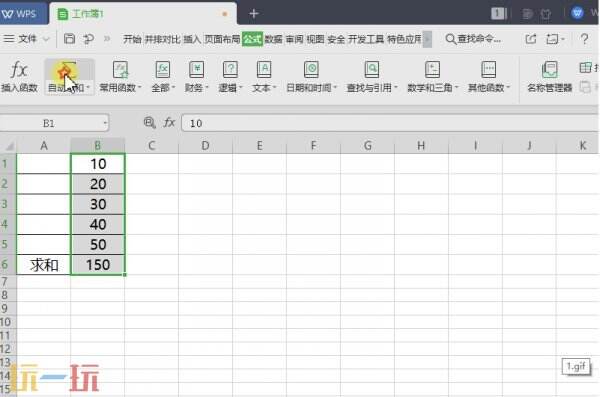Expand the Financial (财务) dropdown arrow
The image size is (600, 397).
pos(207,88)
